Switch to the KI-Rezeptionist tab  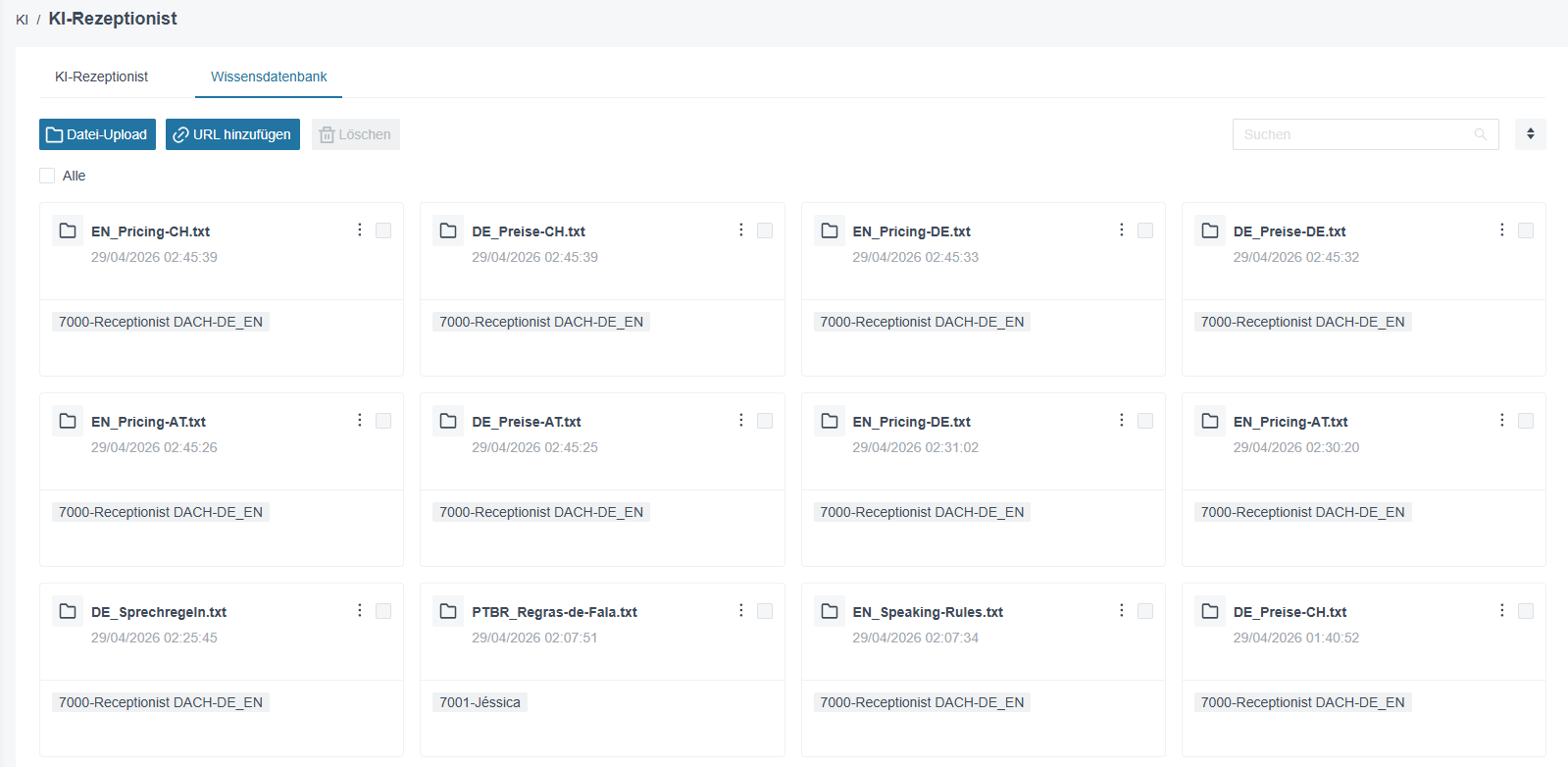(x=101, y=77)
